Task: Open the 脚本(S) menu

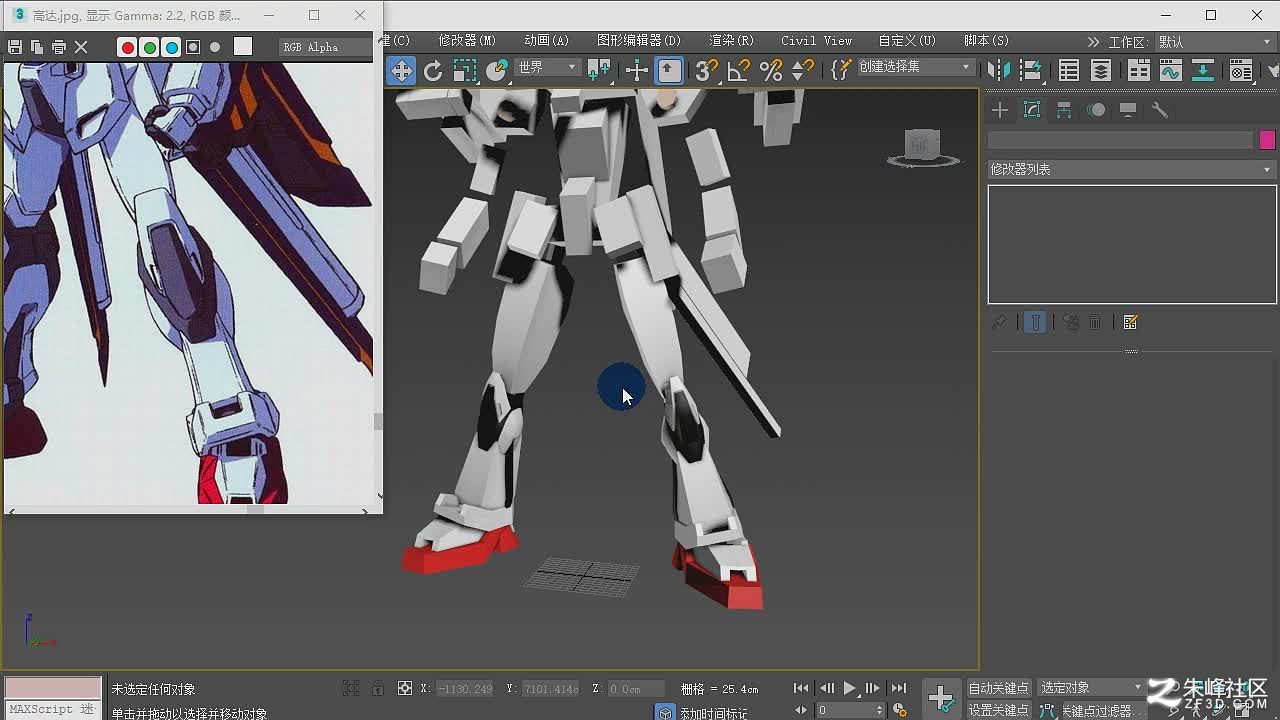Action: point(986,41)
